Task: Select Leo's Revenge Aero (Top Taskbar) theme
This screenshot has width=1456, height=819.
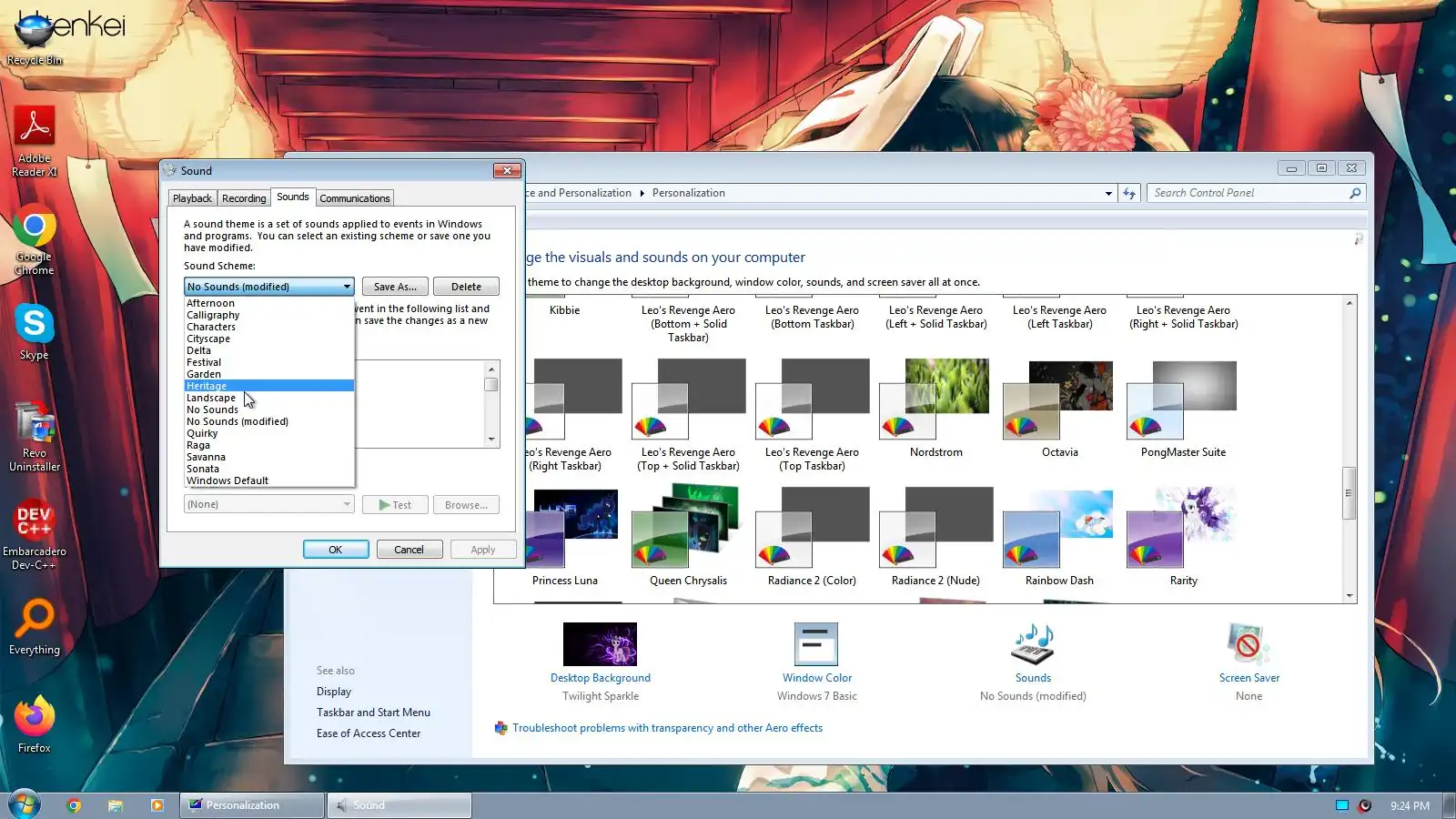Action: (812, 415)
